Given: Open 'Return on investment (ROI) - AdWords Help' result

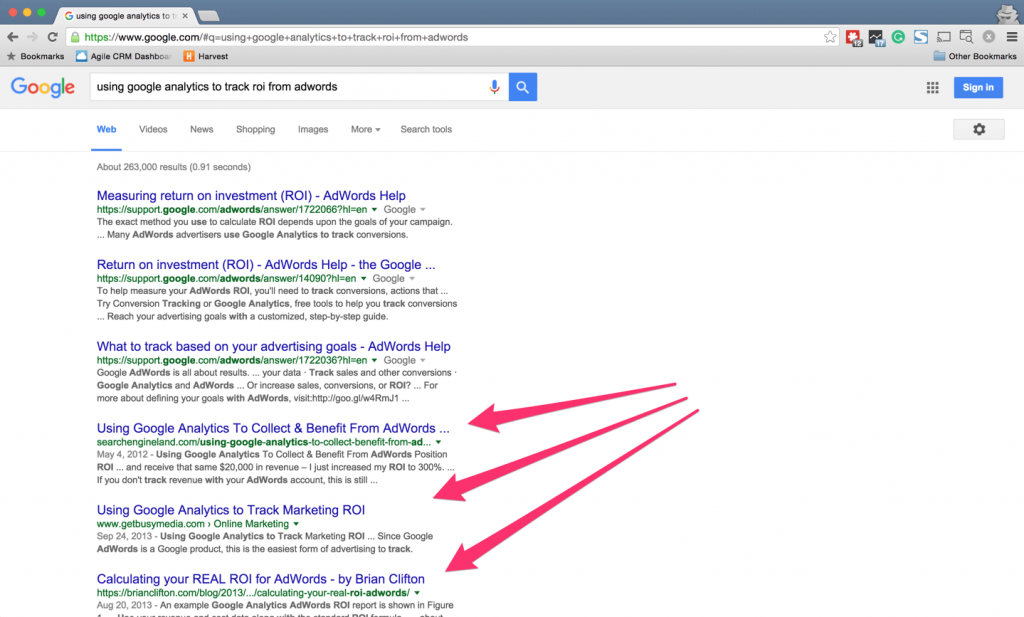Looking at the screenshot, I should (266, 264).
